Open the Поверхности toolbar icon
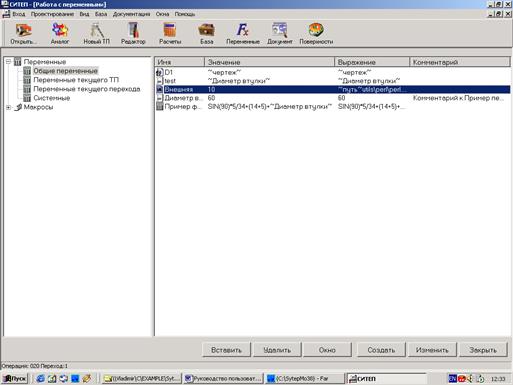Screen dimensions: 513x385 point(316,33)
